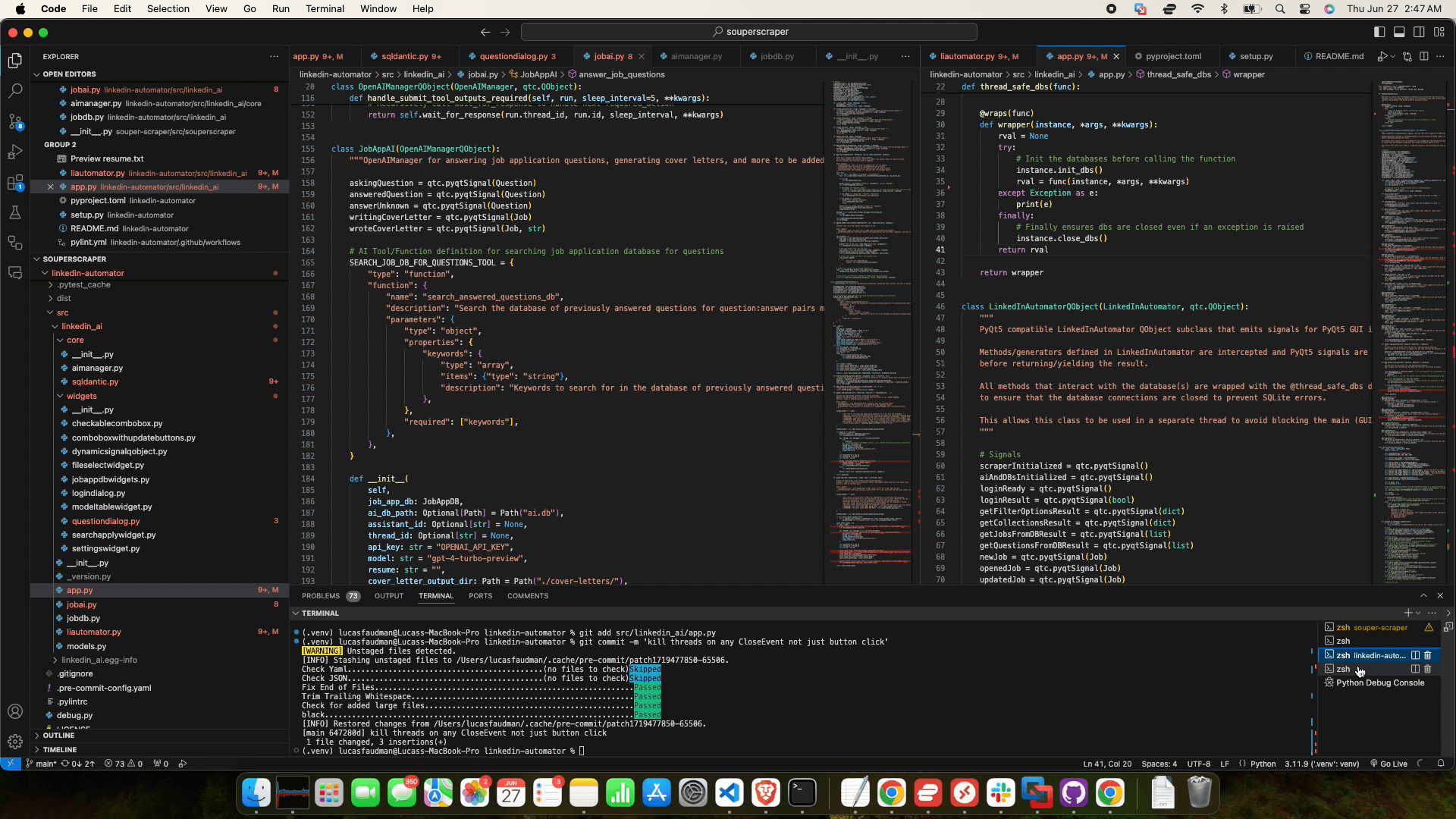Open the Testing flask view

[15, 212]
